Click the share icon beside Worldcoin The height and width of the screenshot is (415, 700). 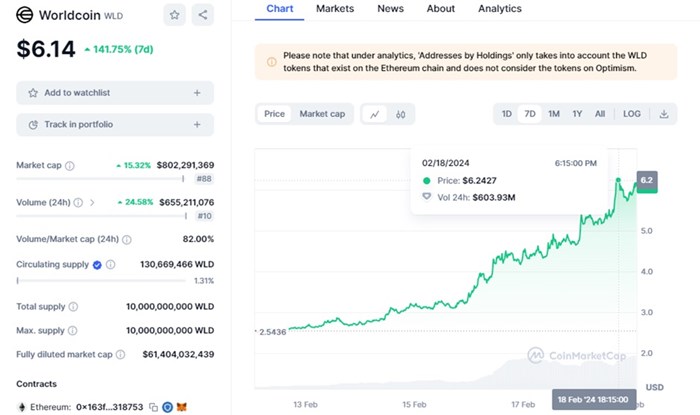(x=203, y=15)
